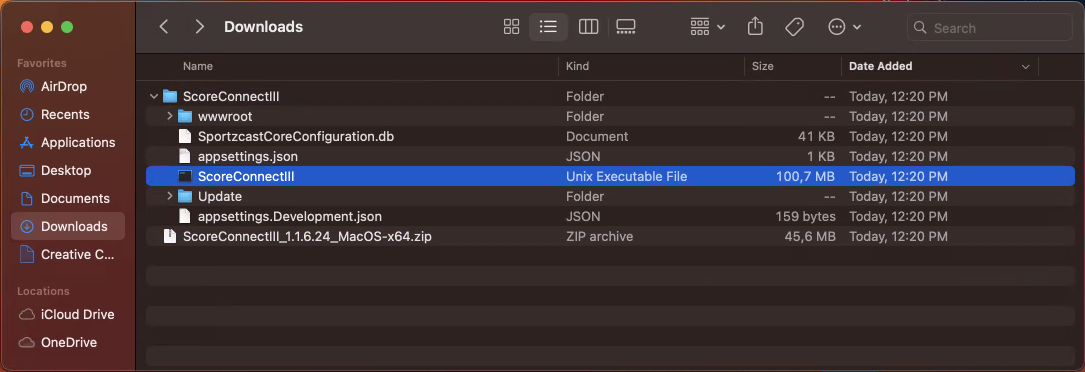Click the Unix Executable File kind
Viewport: 1085px width, 372px height.
626,176
